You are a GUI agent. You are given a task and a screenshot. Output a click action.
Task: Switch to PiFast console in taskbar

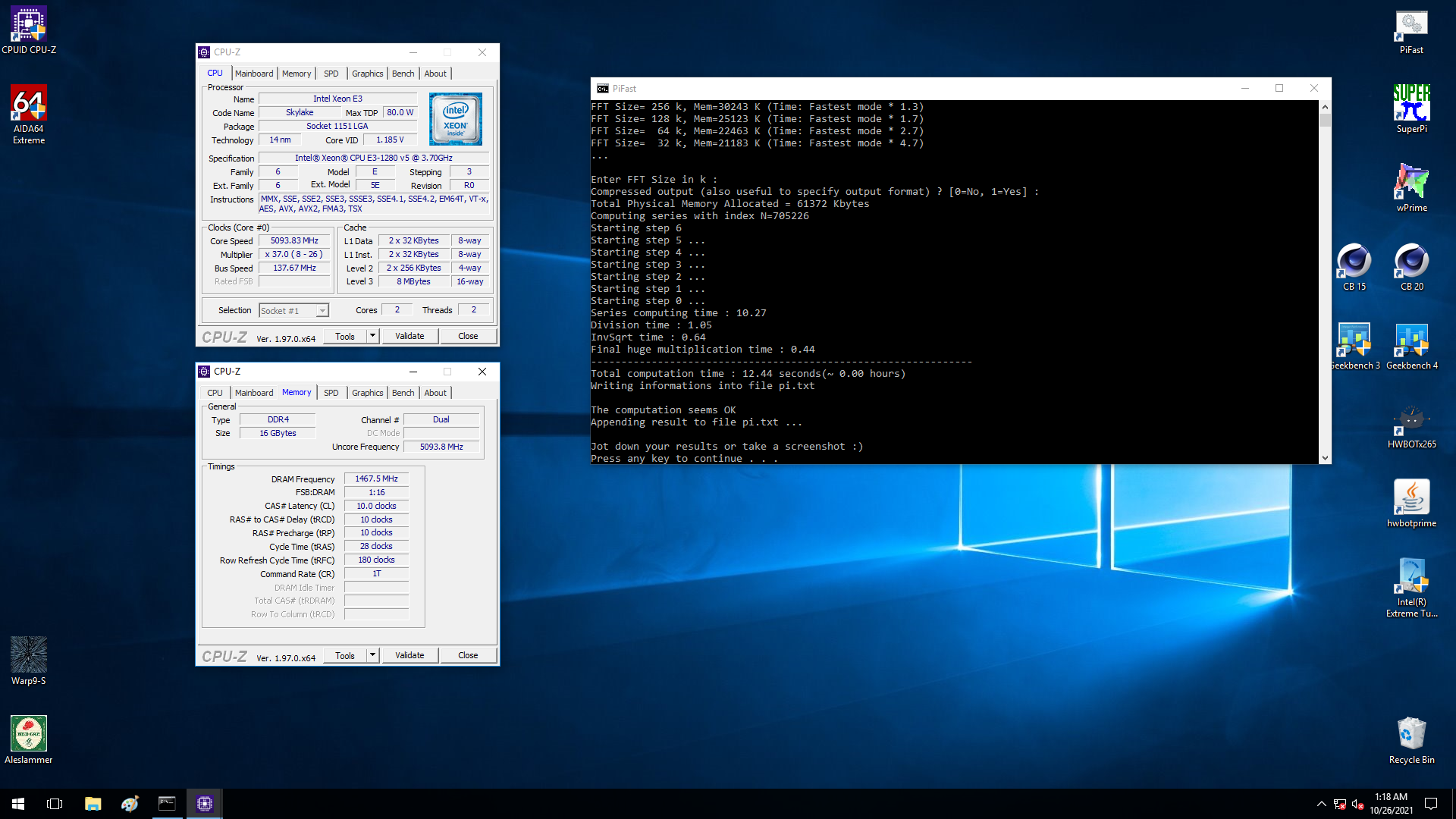coord(167,804)
